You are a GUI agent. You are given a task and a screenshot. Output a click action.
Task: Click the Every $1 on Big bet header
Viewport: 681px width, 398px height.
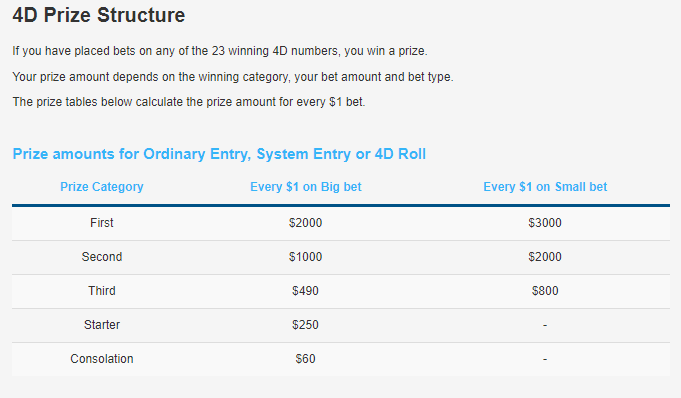click(306, 187)
